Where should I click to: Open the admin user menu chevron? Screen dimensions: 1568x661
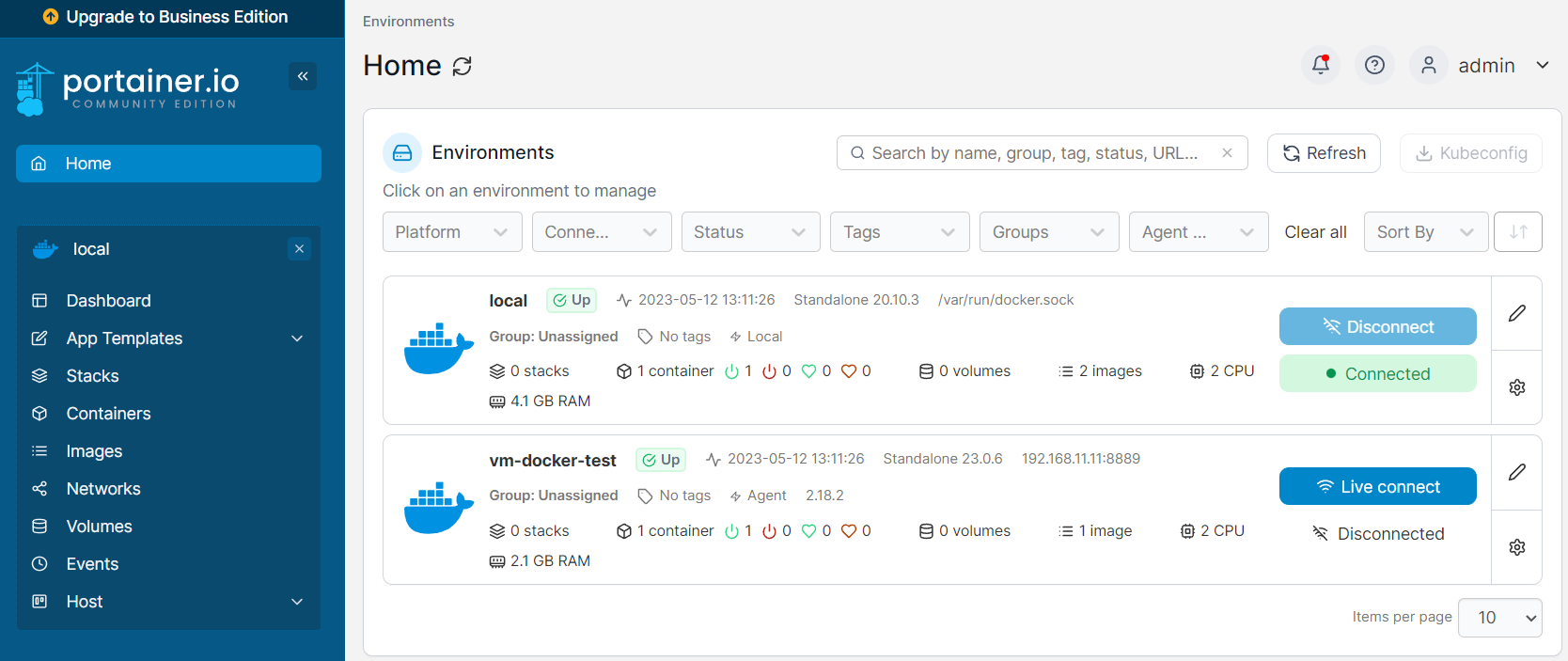(1543, 65)
